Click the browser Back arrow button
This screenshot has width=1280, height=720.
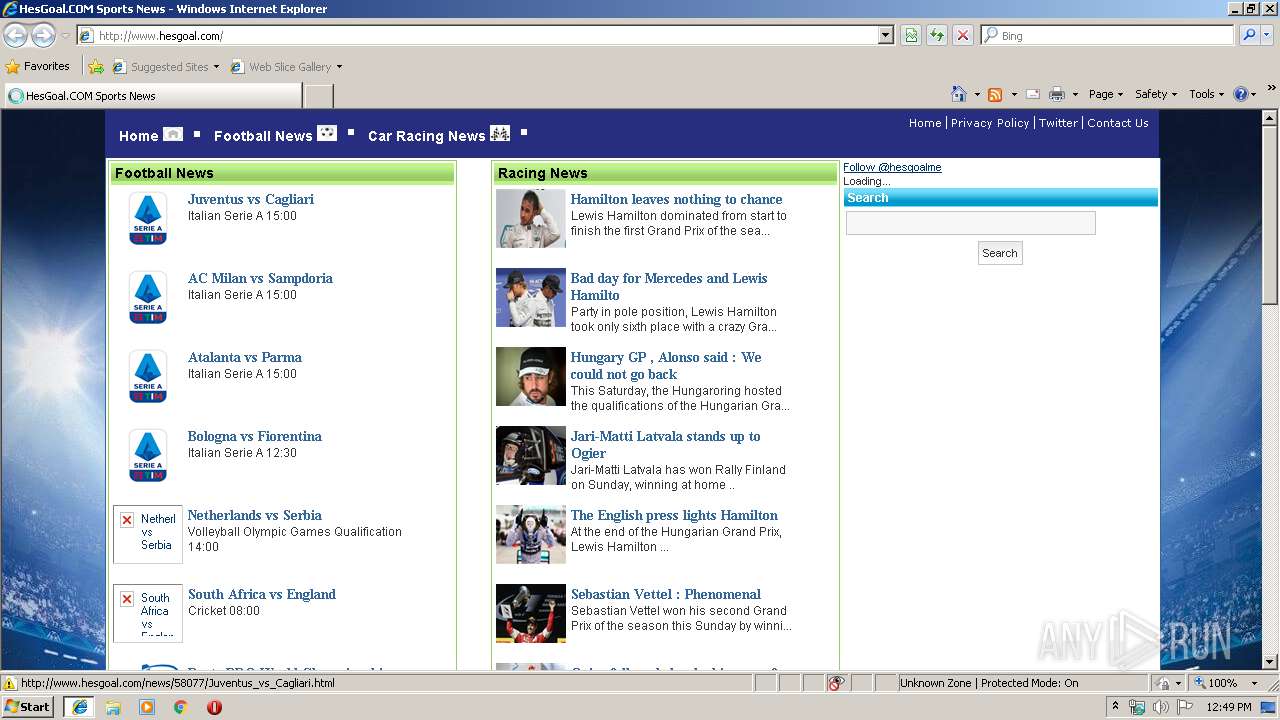[15, 35]
